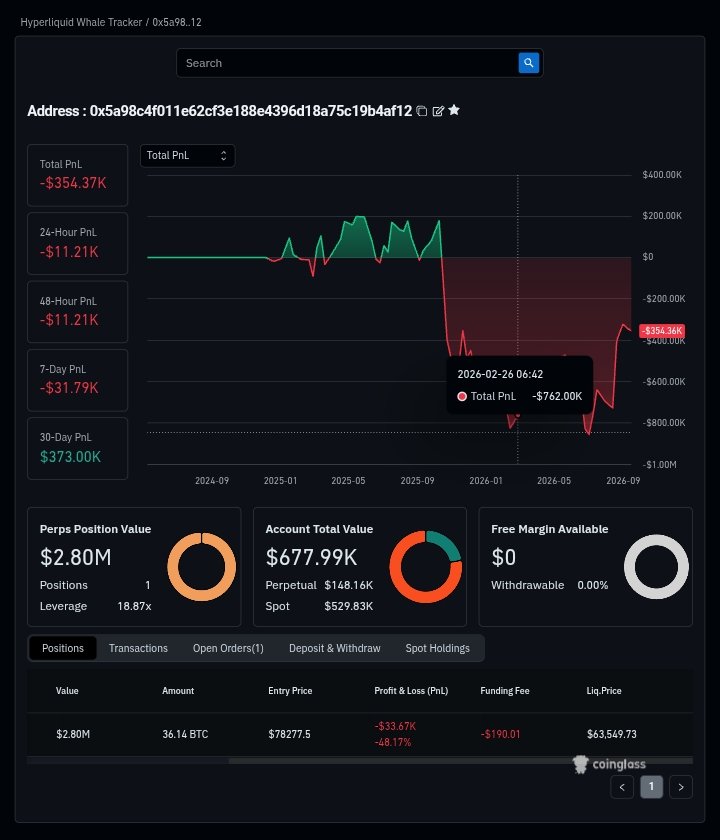Click the Value column header
This screenshot has height=840, width=720.
click(x=67, y=691)
